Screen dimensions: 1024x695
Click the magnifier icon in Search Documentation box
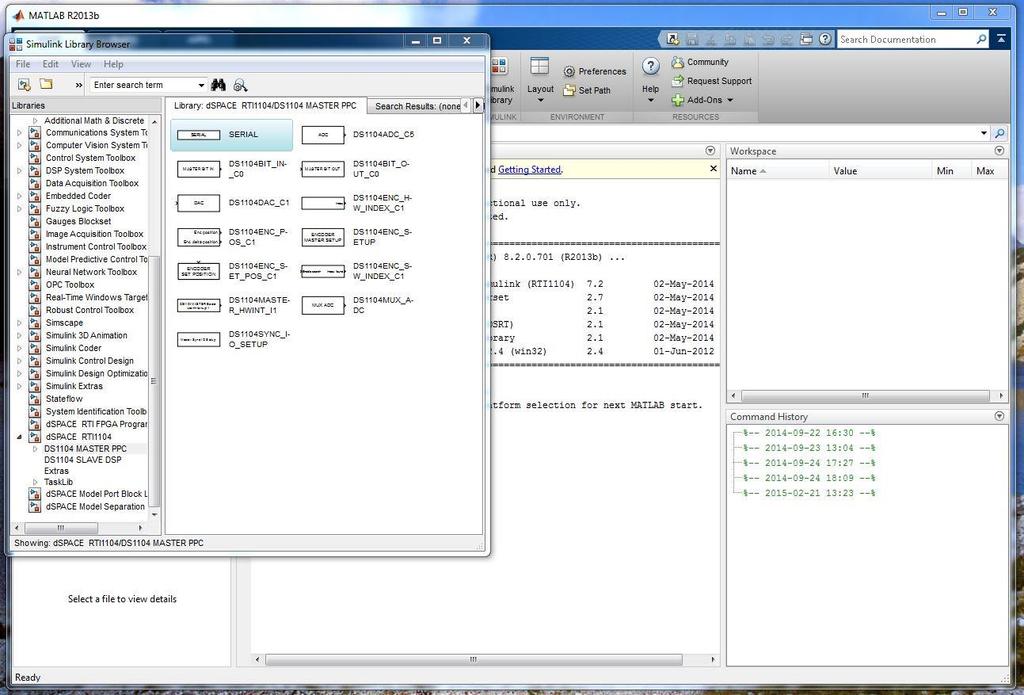click(x=981, y=39)
